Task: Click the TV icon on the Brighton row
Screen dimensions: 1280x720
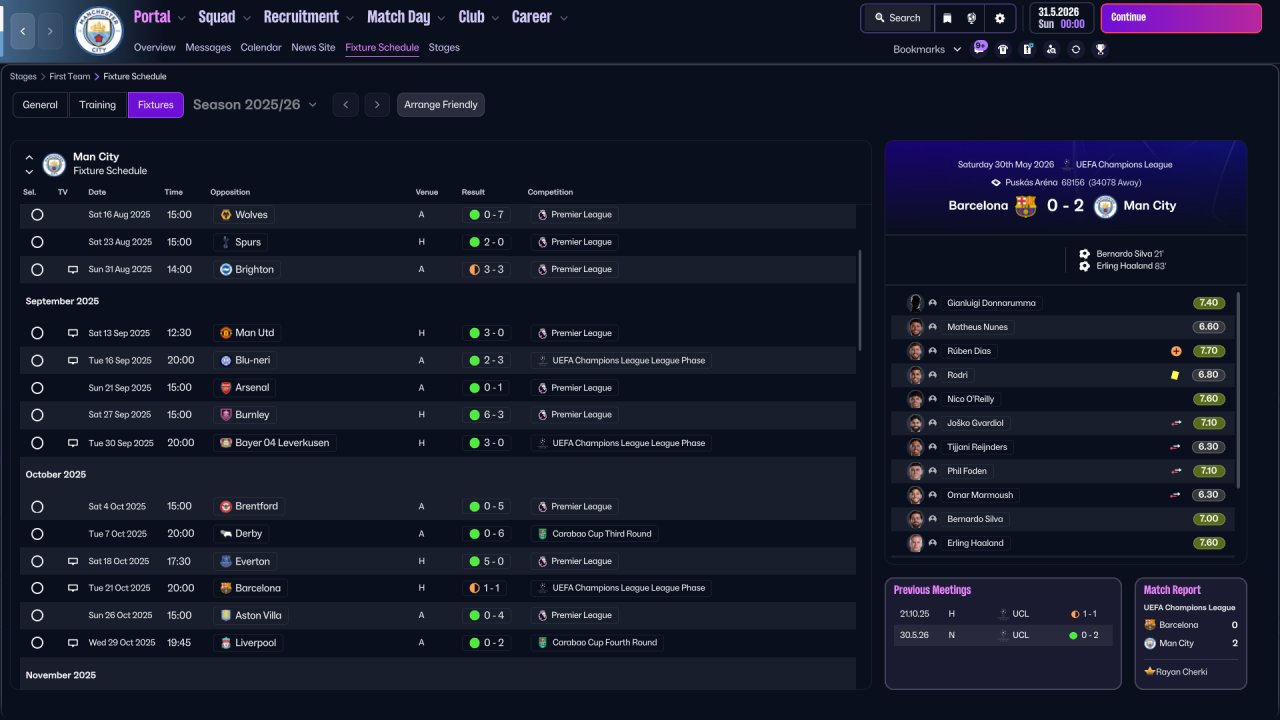Action: [73, 269]
